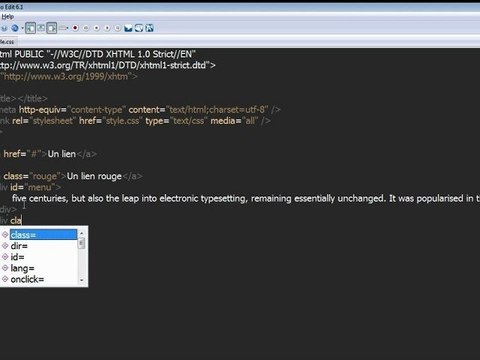Click the 'menu' id attribute value
The width and height of the screenshot is (480, 360).
click(x=40, y=187)
